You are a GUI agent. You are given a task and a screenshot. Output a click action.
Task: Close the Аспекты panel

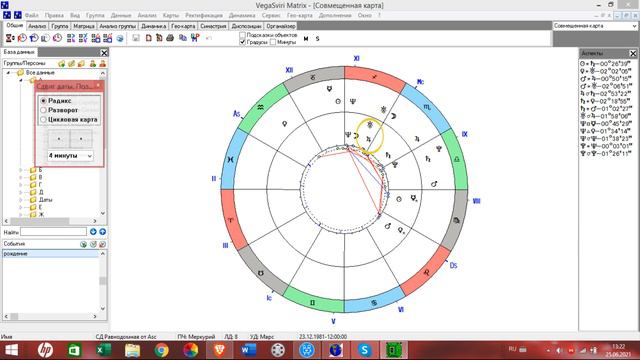coord(633,53)
